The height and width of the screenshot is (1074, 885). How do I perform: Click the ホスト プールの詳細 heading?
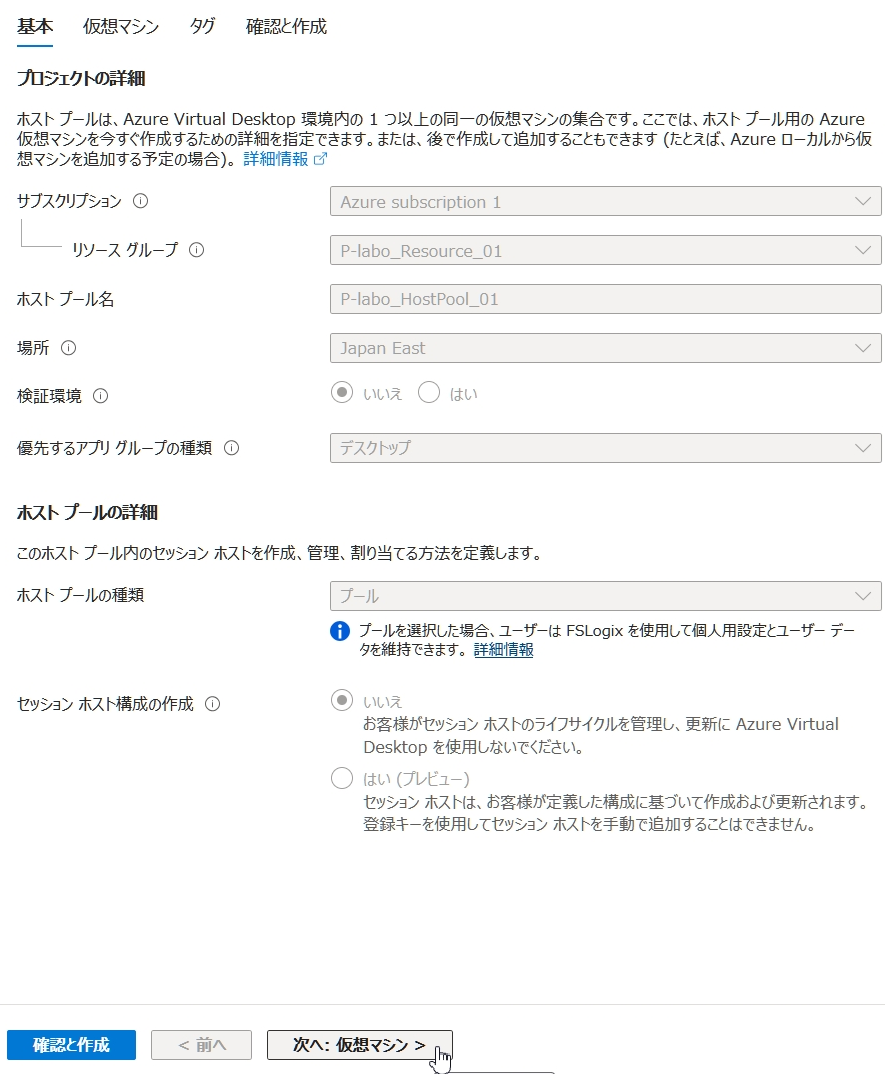coord(87,512)
